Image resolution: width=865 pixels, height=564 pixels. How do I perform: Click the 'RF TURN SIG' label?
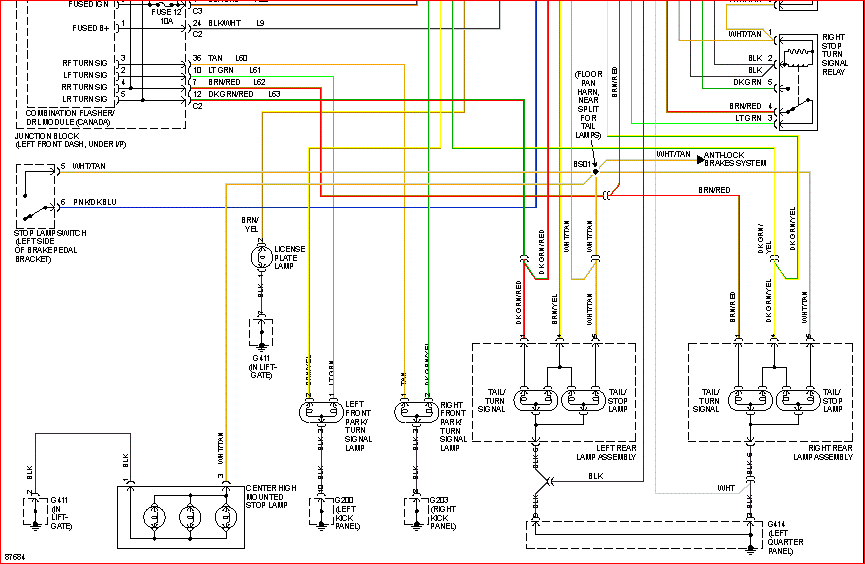tap(84, 63)
